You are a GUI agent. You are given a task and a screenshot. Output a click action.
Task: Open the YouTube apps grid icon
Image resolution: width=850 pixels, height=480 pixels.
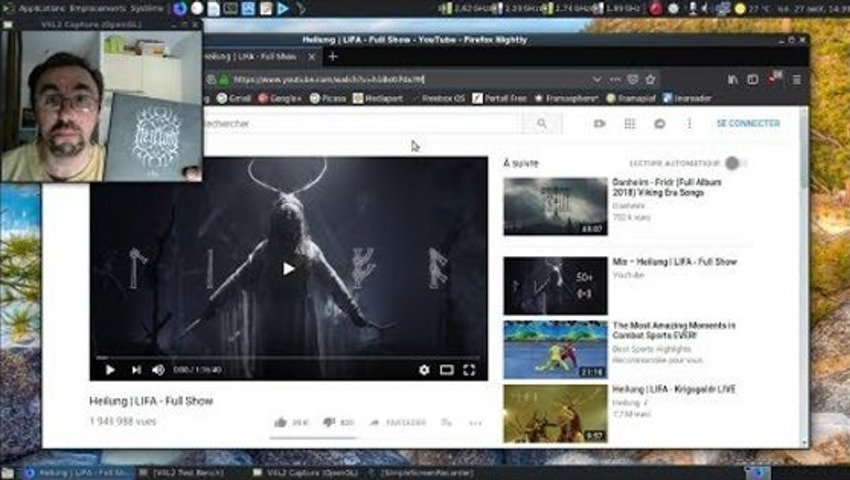pyautogui.click(x=629, y=124)
